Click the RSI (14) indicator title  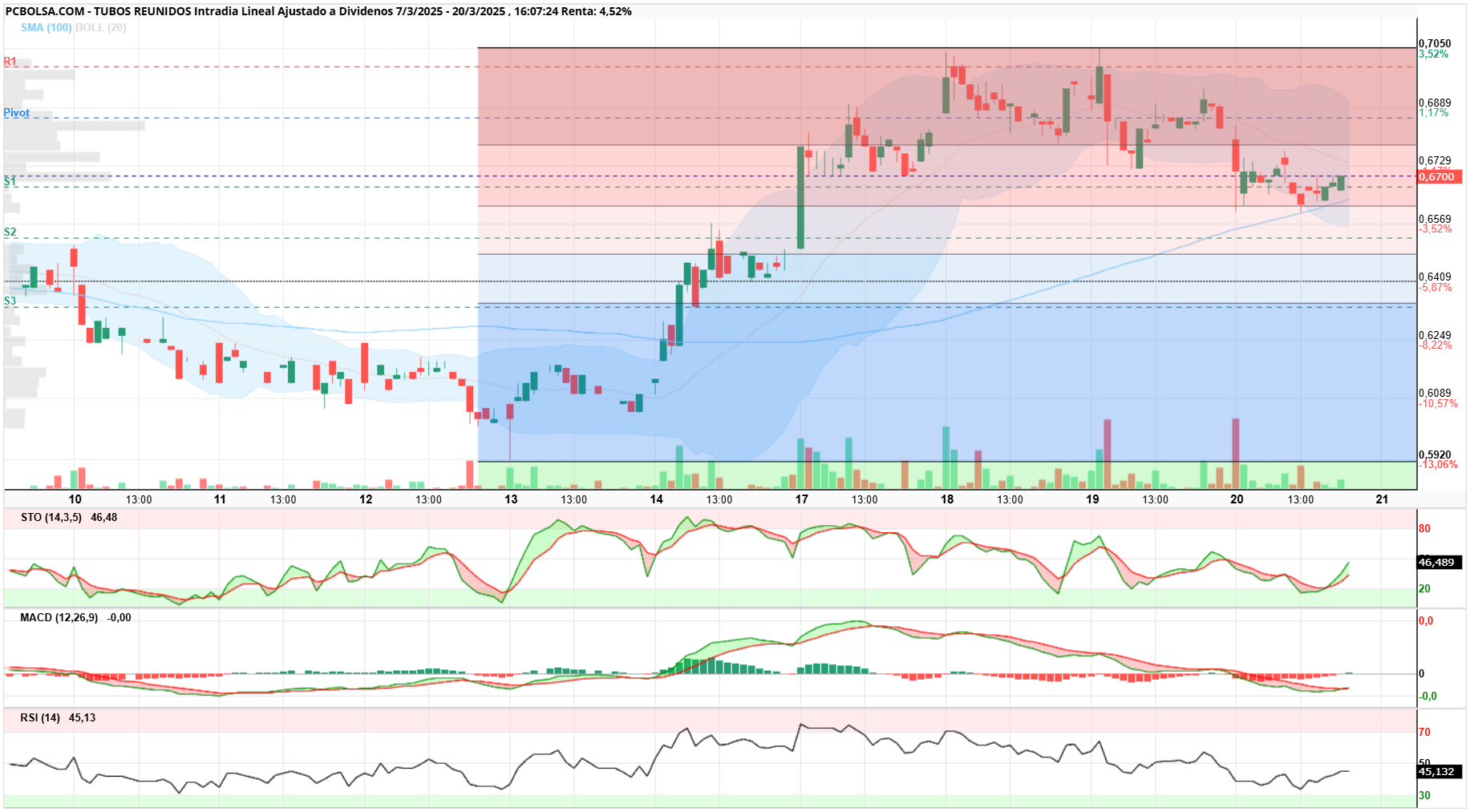41,717
